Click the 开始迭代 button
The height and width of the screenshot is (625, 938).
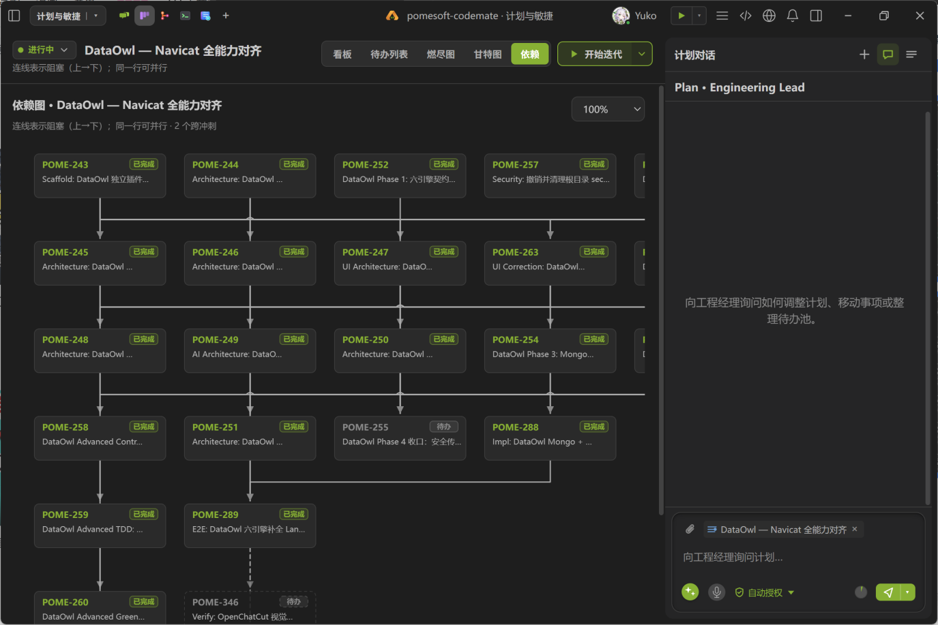(596, 54)
